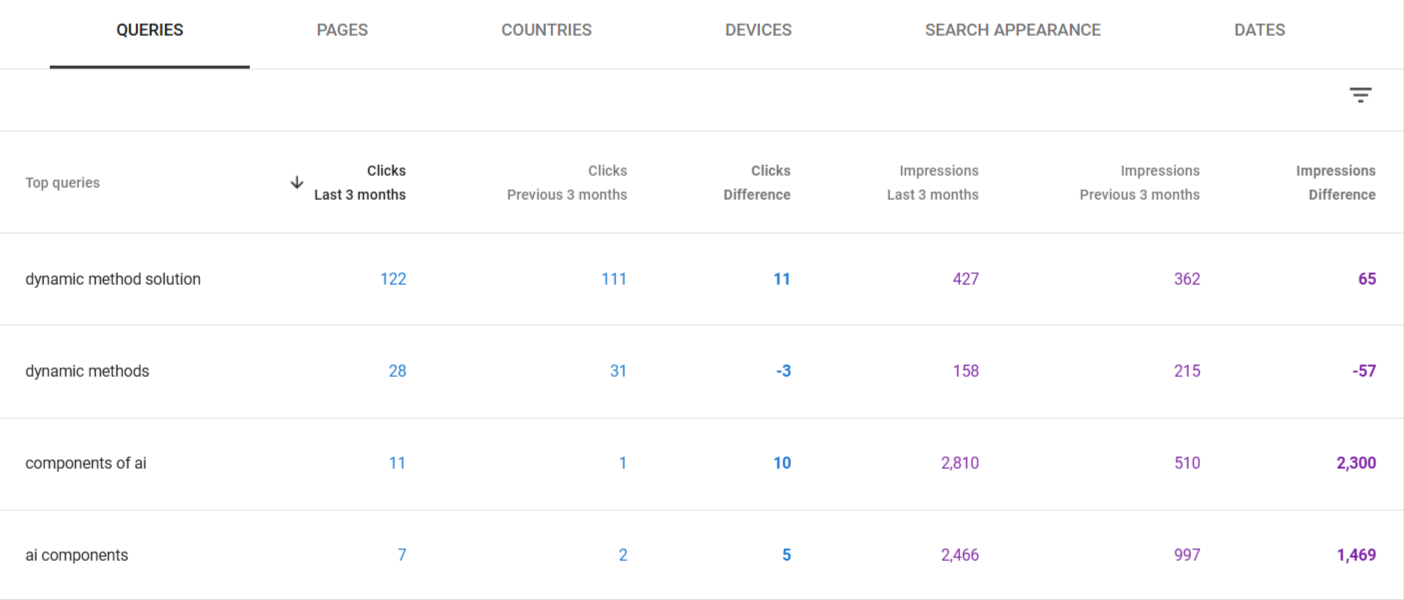Click the Top queries column header

point(63,183)
